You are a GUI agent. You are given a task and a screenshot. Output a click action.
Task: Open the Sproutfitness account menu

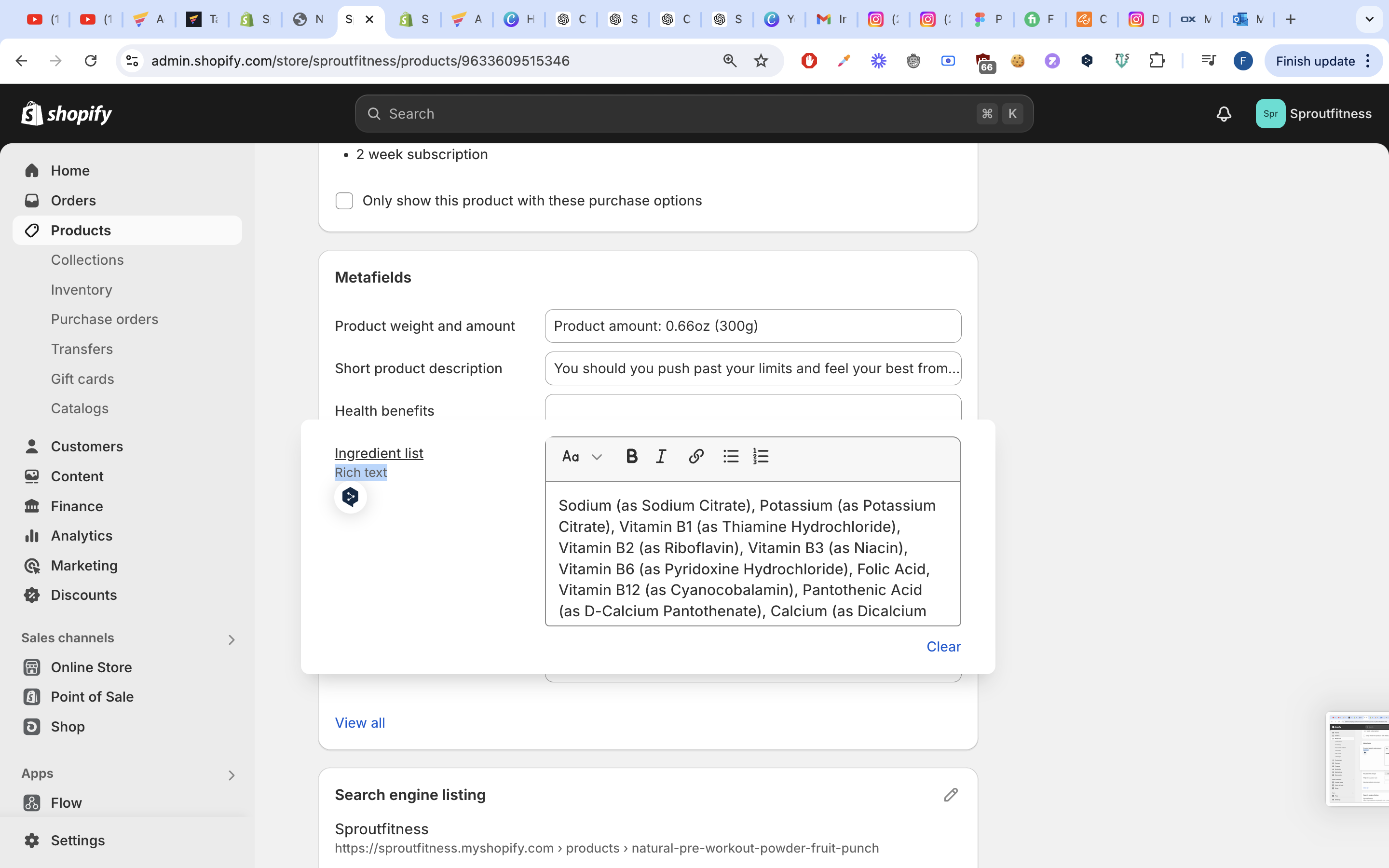(x=1313, y=114)
